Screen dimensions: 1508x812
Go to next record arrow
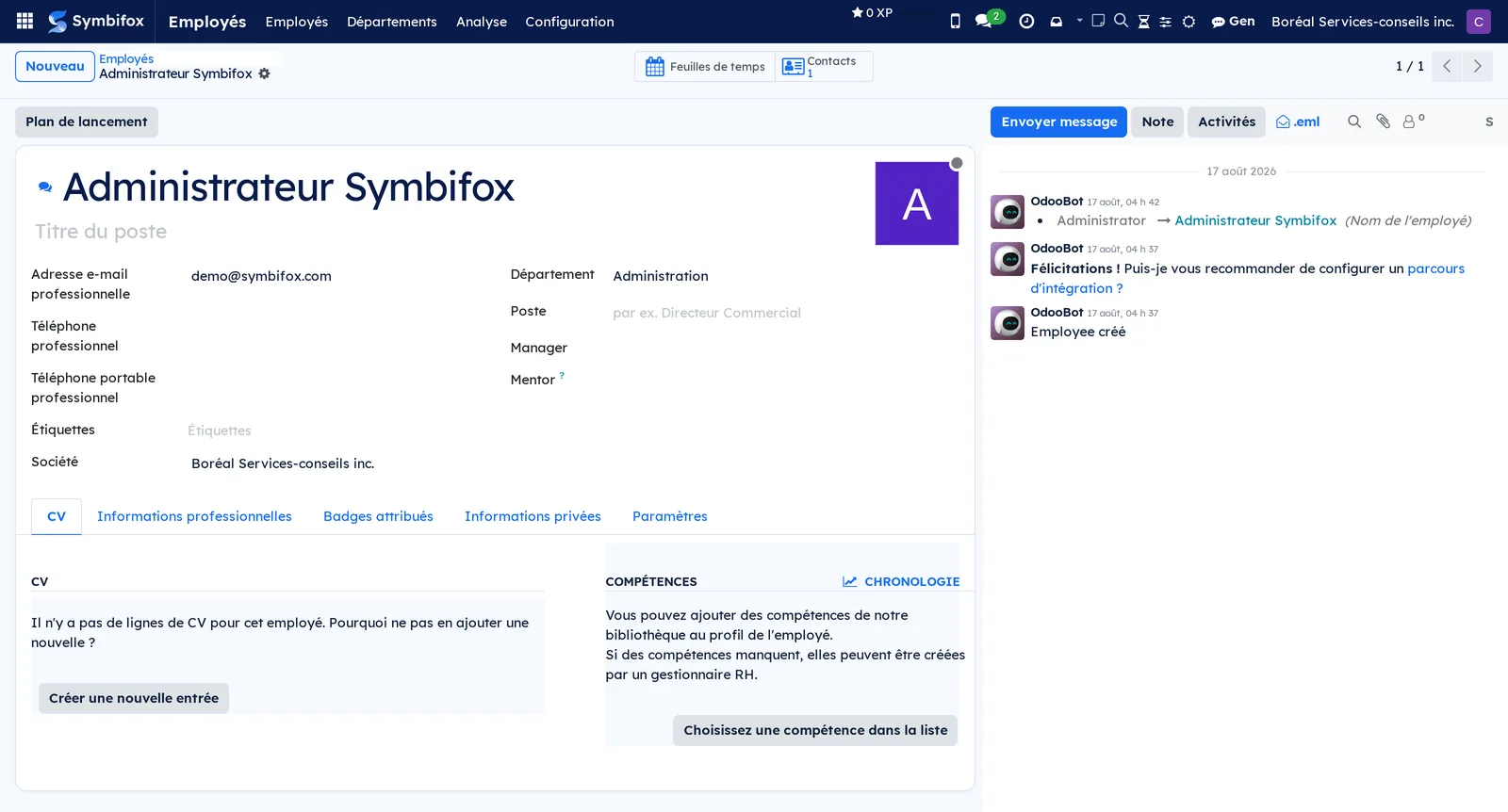click(x=1477, y=66)
